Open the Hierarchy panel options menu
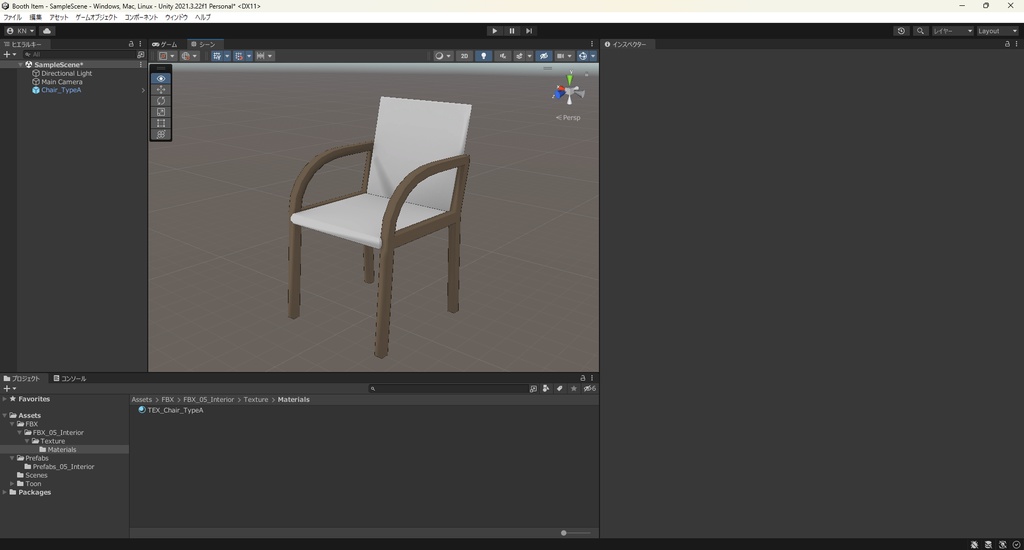Image resolution: width=1024 pixels, height=550 pixels. click(x=140, y=44)
